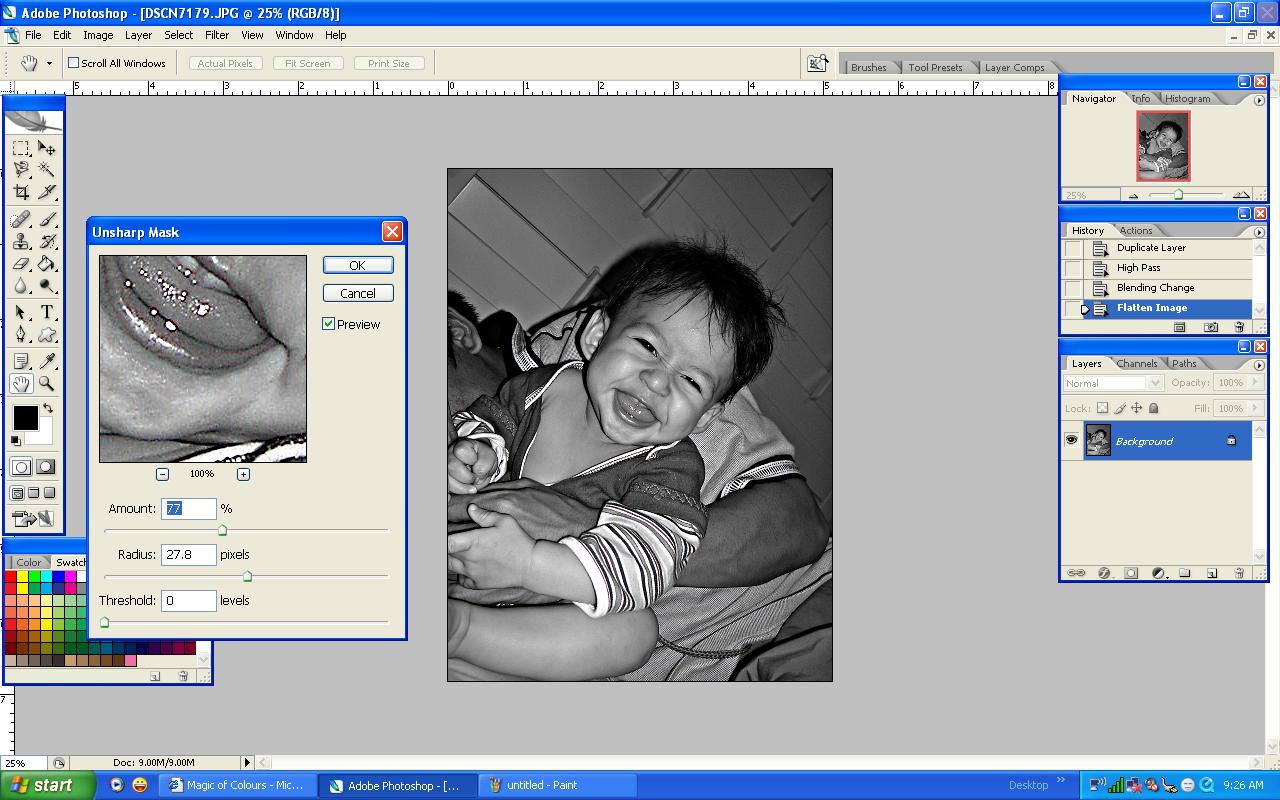Viewport: 1280px width, 800px height.
Task: Select the Magic Wand tool
Action: [x=46, y=170]
